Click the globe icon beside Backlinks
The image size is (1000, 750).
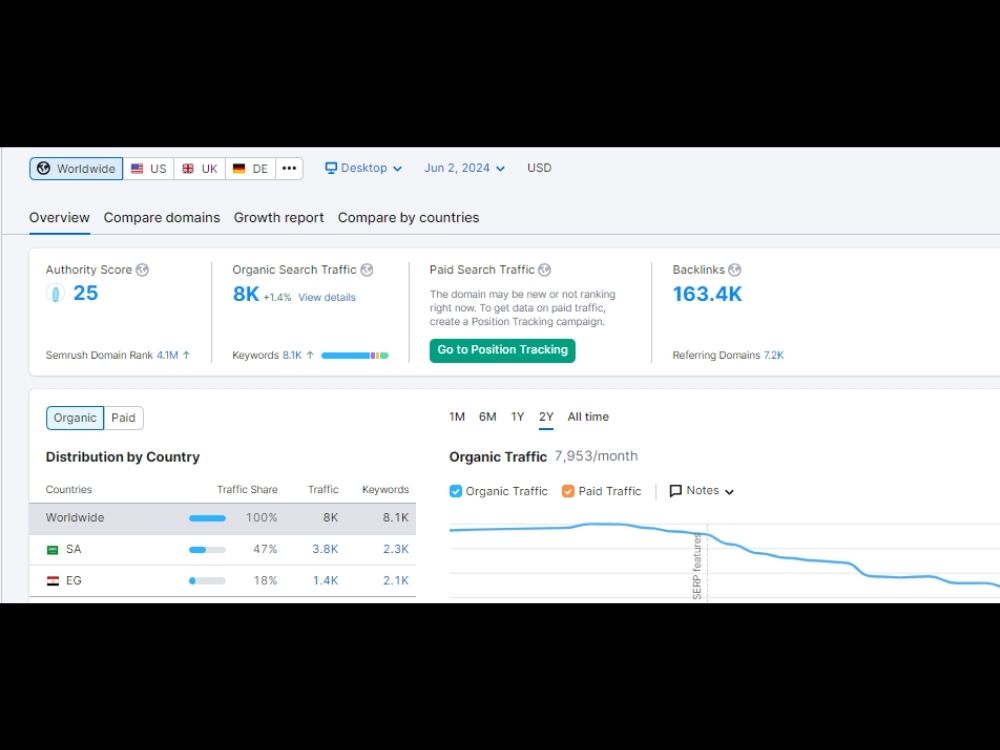click(x=735, y=270)
